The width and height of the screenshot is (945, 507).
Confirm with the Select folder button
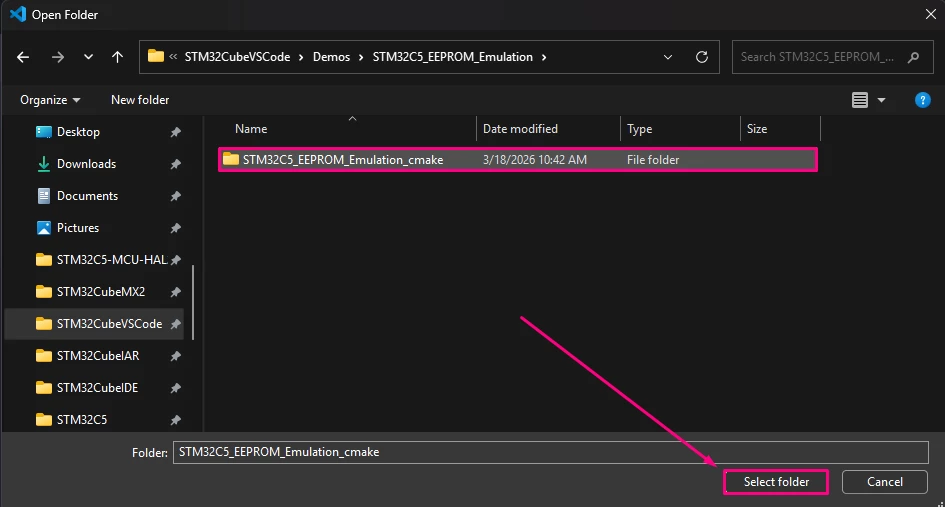[776, 482]
